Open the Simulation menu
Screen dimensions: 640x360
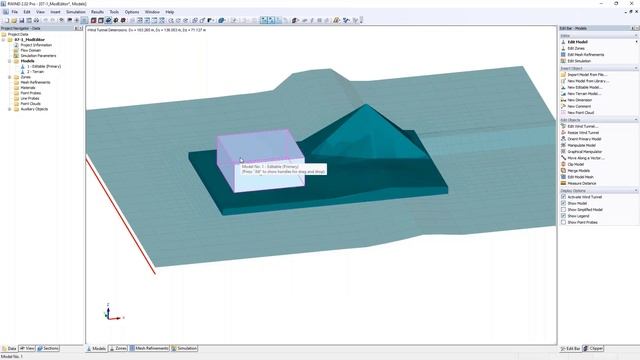76,12
